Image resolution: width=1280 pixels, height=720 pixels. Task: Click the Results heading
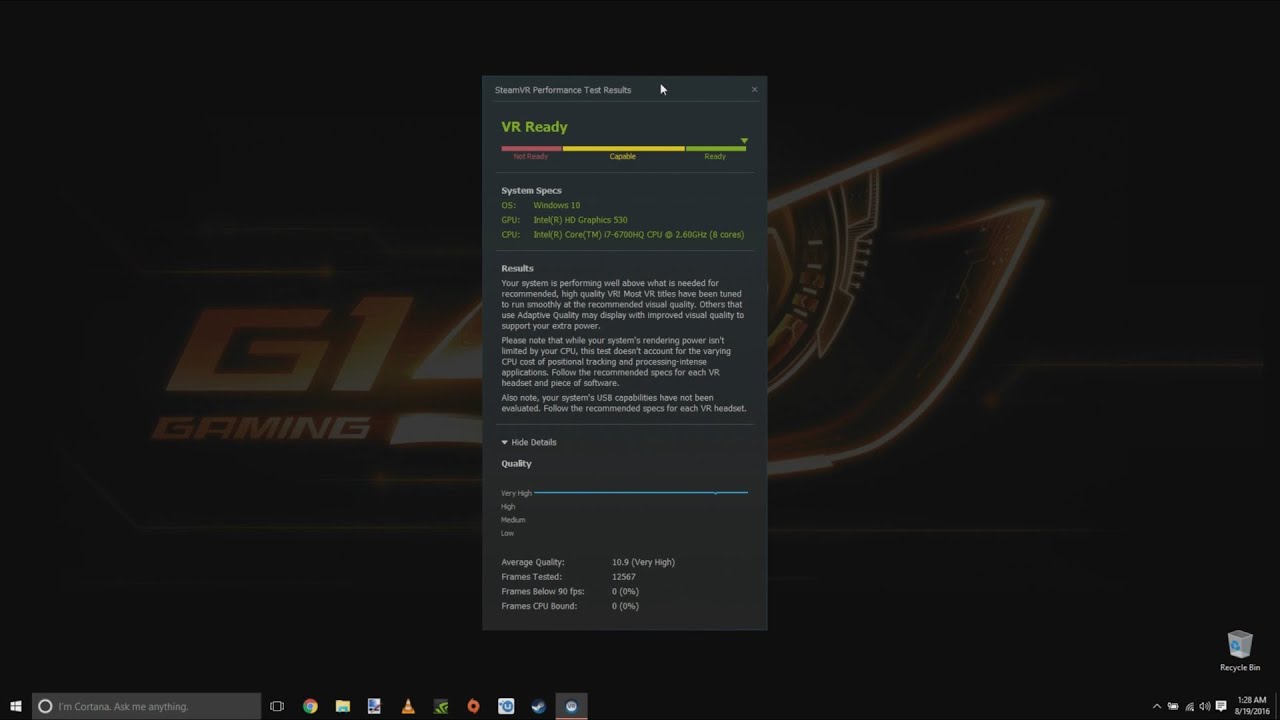click(x=517, y=268)
